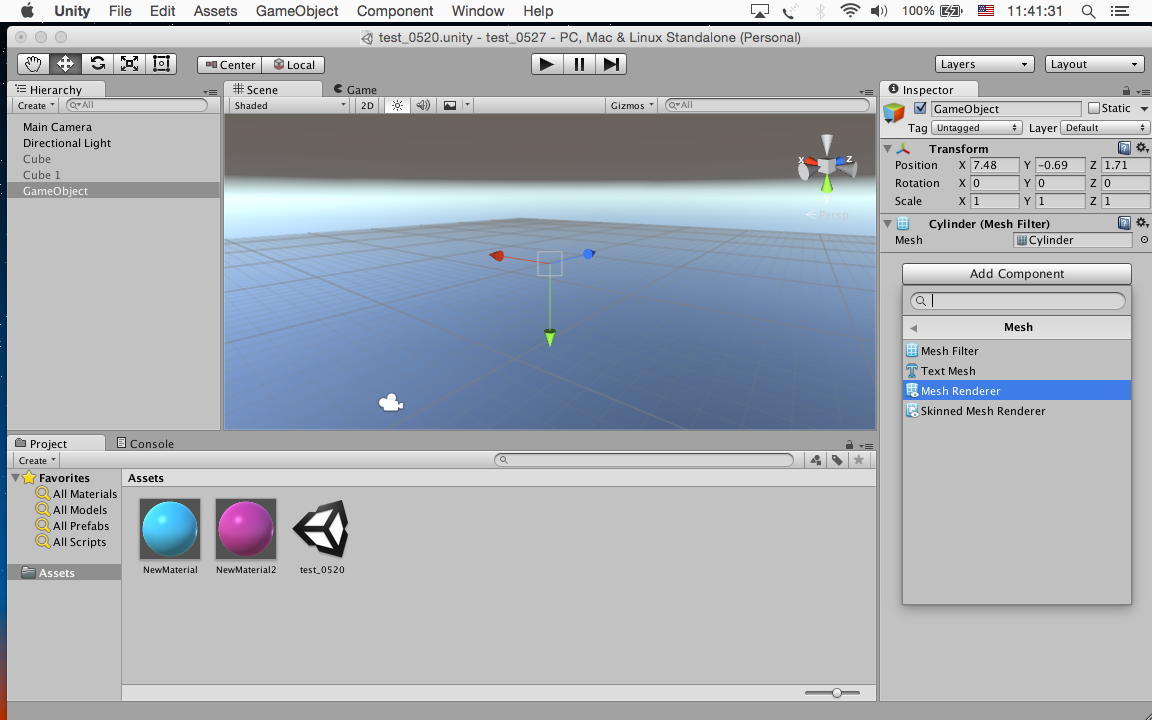Open scene effects dropdown arrow

point(467,106)
